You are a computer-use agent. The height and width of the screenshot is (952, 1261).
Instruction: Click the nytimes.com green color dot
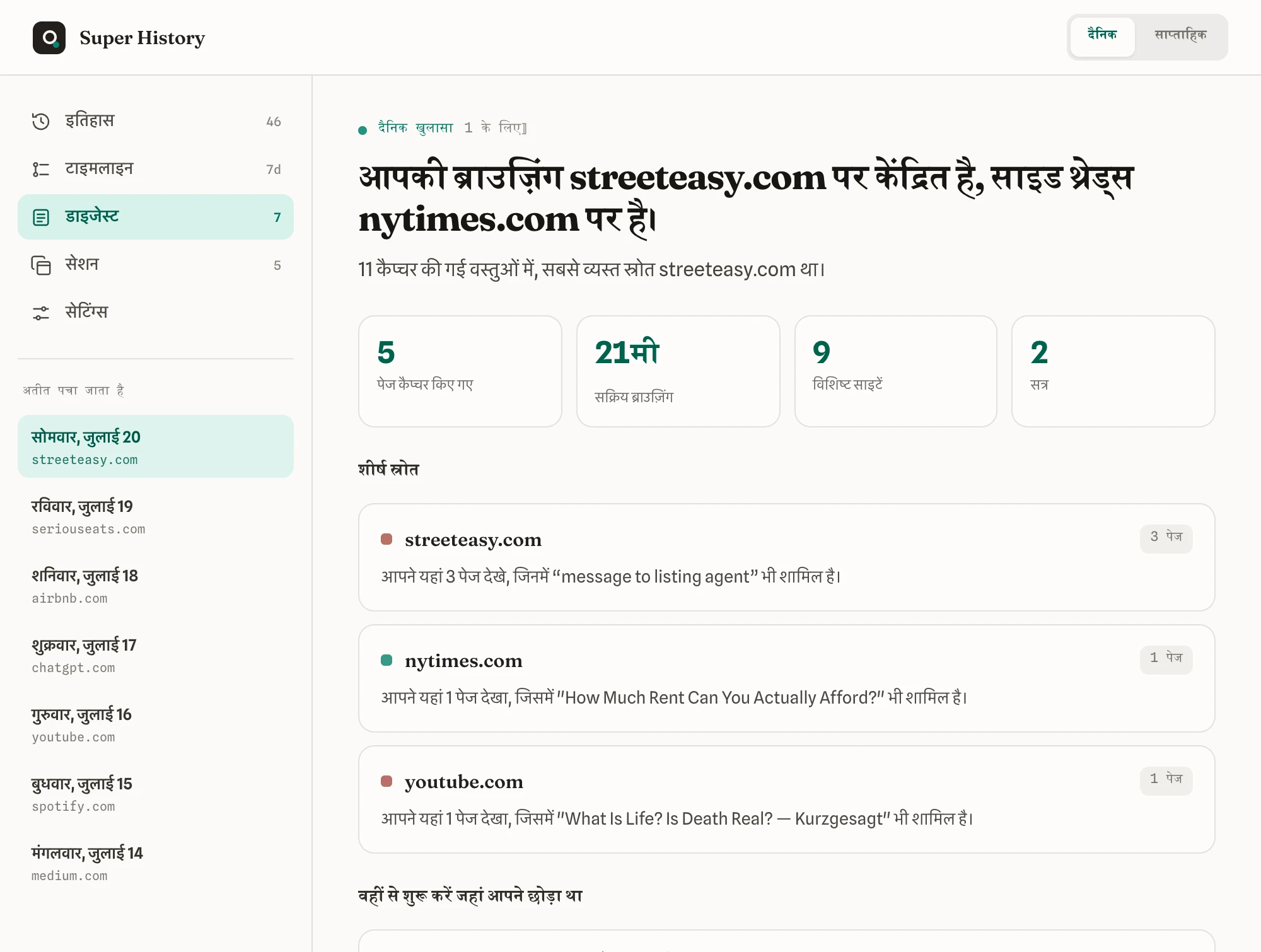pyautogui.click(x=386, y=660)
